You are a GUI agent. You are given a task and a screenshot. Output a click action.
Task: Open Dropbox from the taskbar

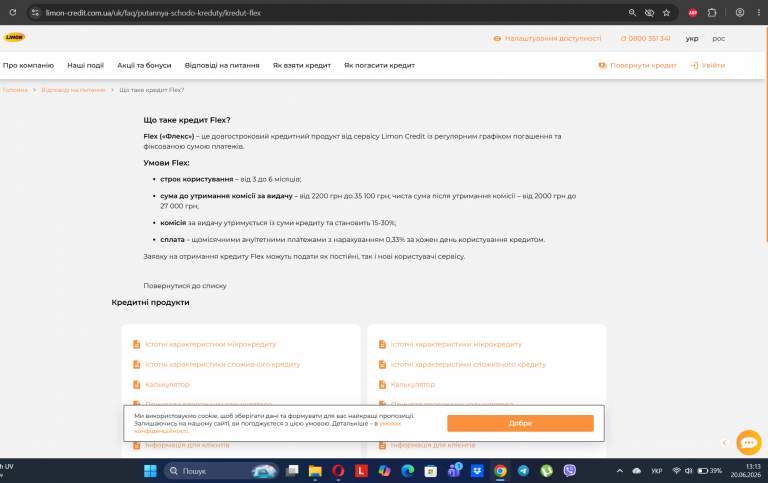point(477,471)
